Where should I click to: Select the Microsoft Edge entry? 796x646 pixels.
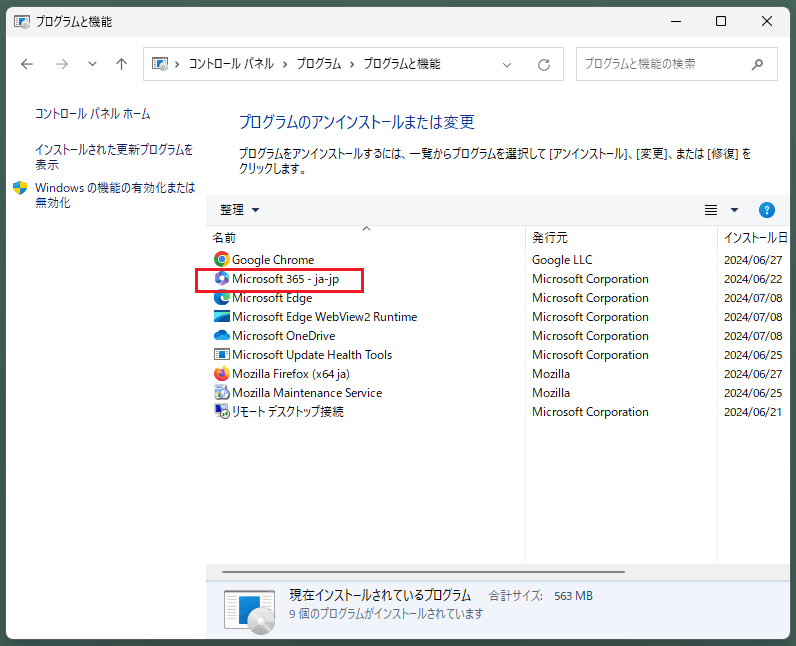pyautogui.click(x=272, y=298)
